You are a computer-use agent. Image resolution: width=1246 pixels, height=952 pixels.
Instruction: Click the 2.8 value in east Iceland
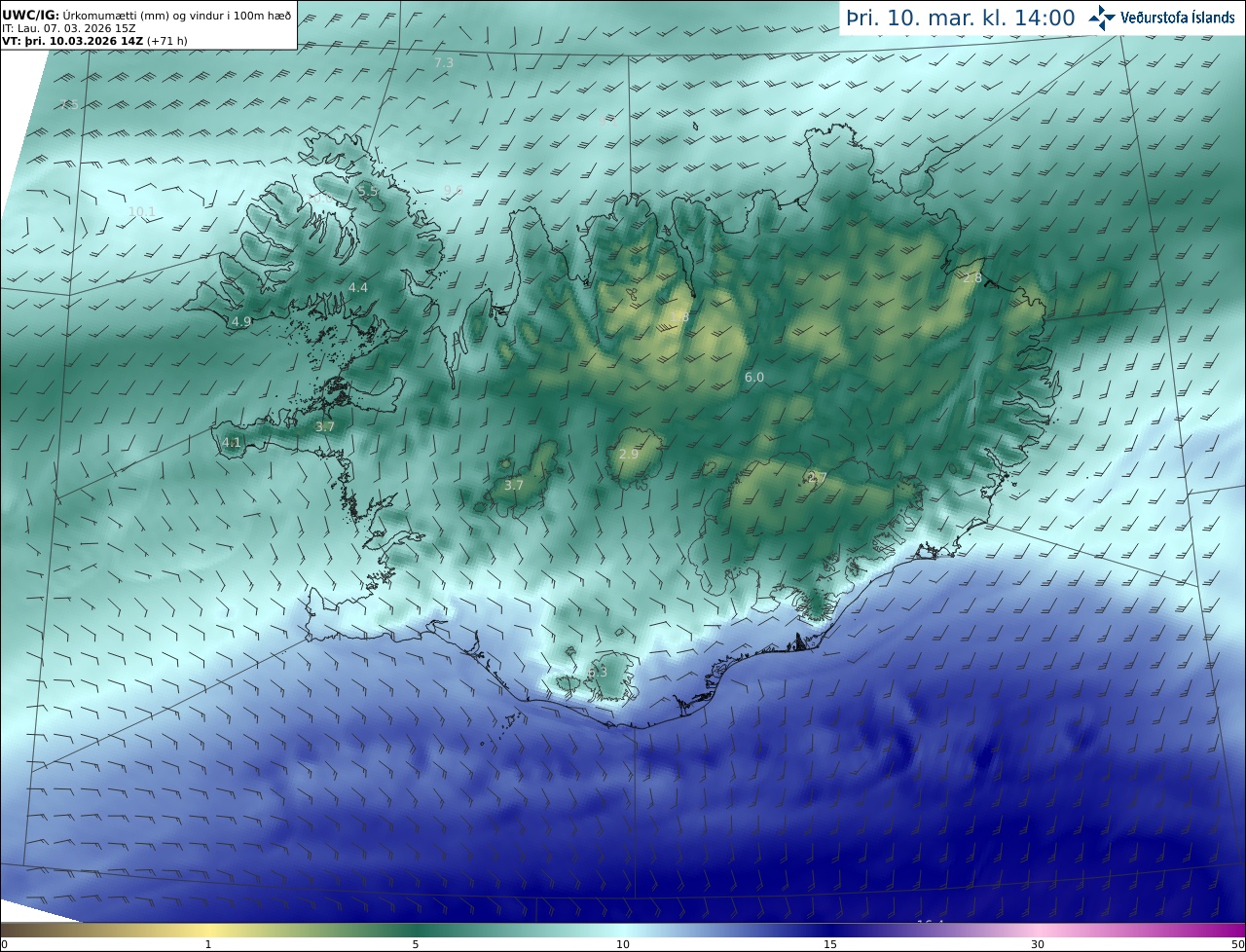[x=972, y=277]
